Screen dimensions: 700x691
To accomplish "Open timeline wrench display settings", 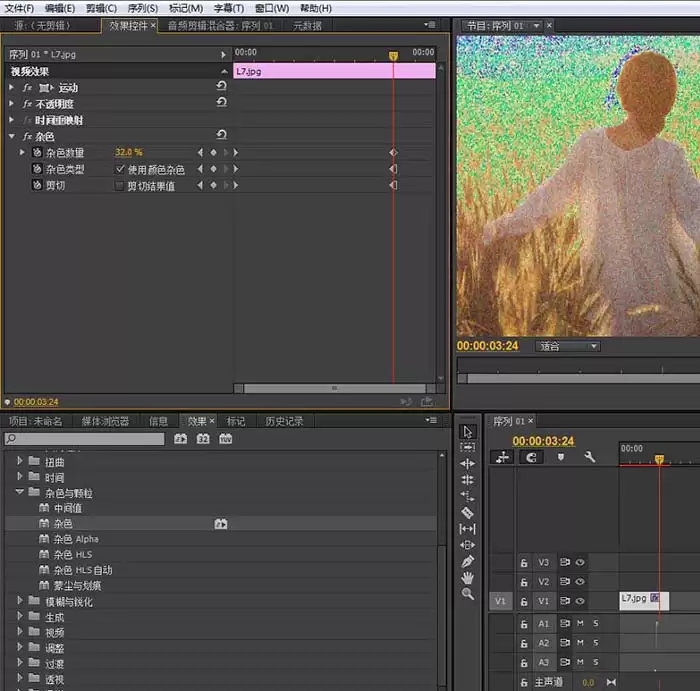I will (x=590, y=457).
